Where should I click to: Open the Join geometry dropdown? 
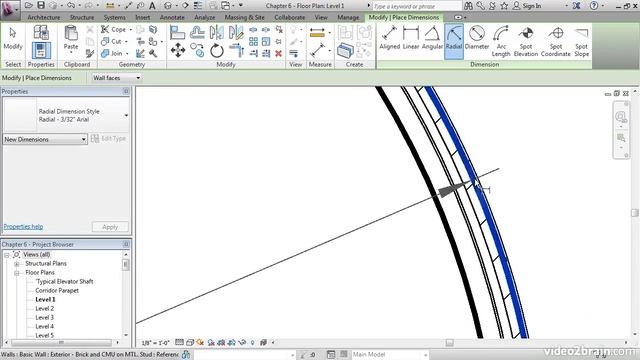point(127,53)
